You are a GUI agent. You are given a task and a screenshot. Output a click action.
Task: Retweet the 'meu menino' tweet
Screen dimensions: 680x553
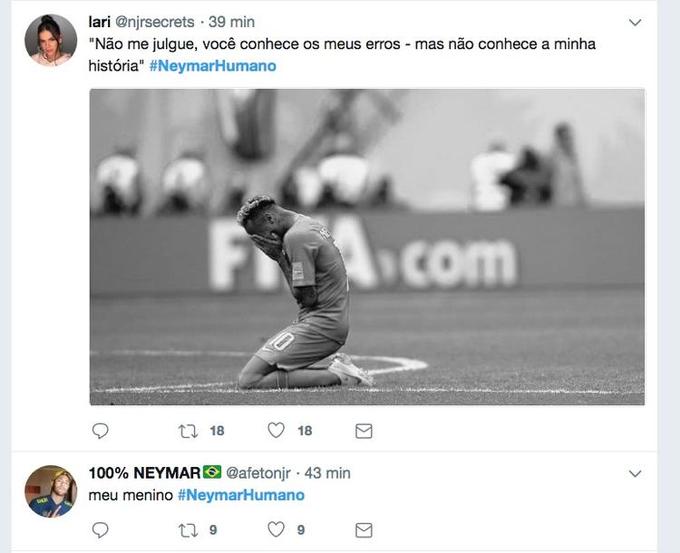[x=187, y=530]
